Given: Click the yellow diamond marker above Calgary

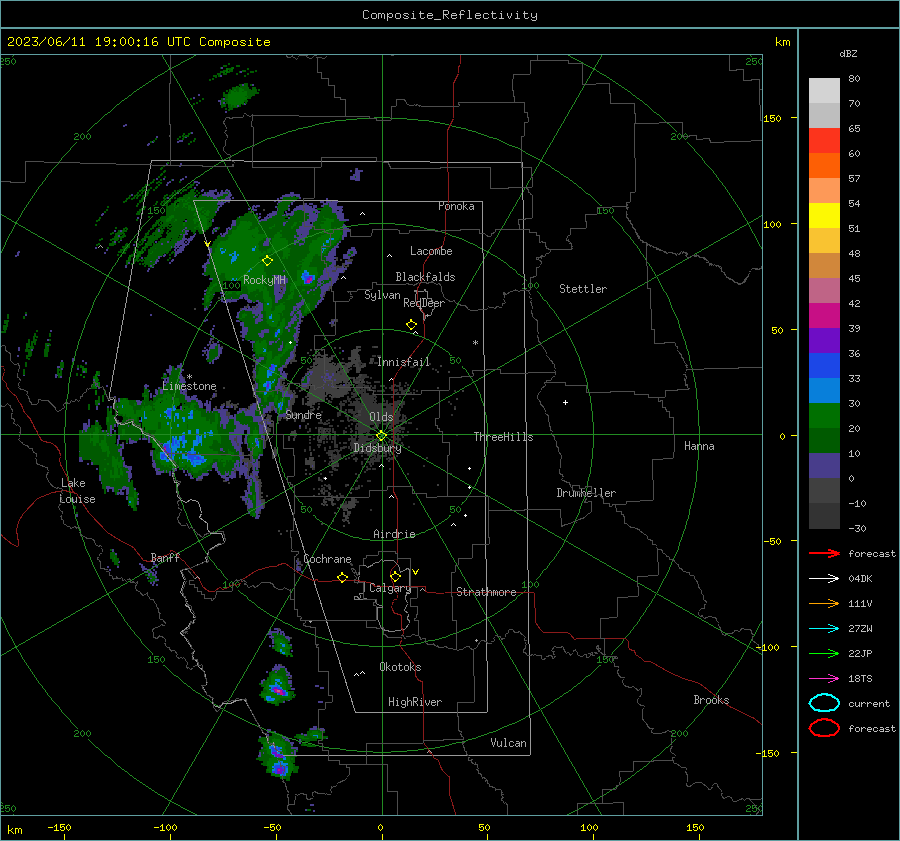Looking at the screenshot, I should click(395, 576).
